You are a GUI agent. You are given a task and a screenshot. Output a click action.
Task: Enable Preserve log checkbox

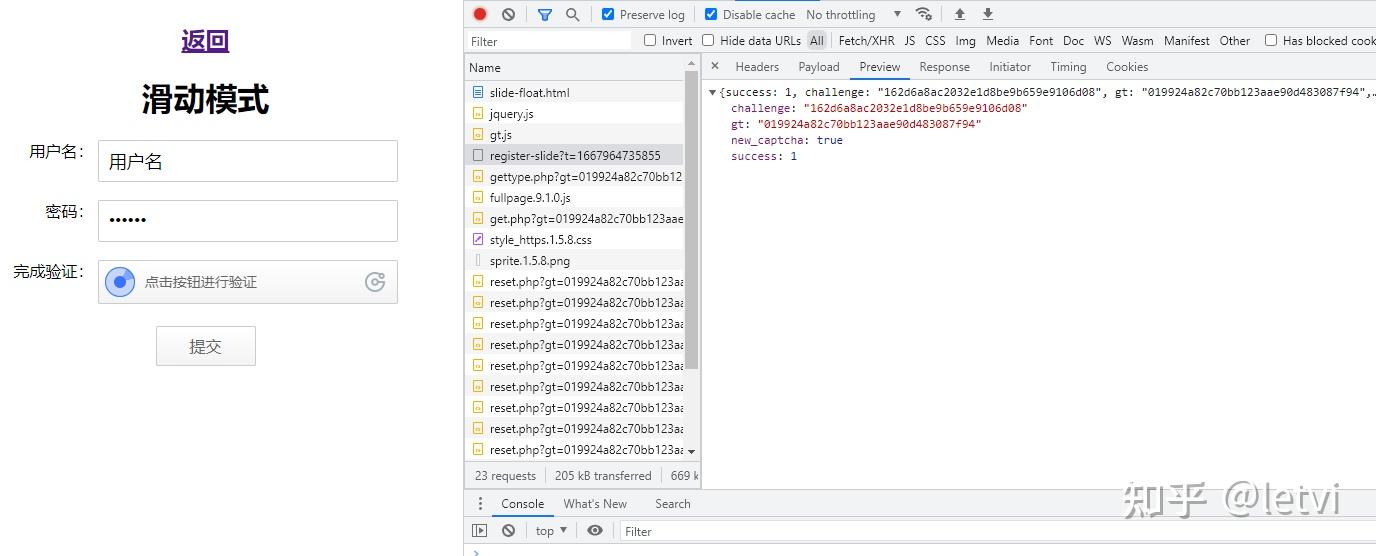[608, 14]
